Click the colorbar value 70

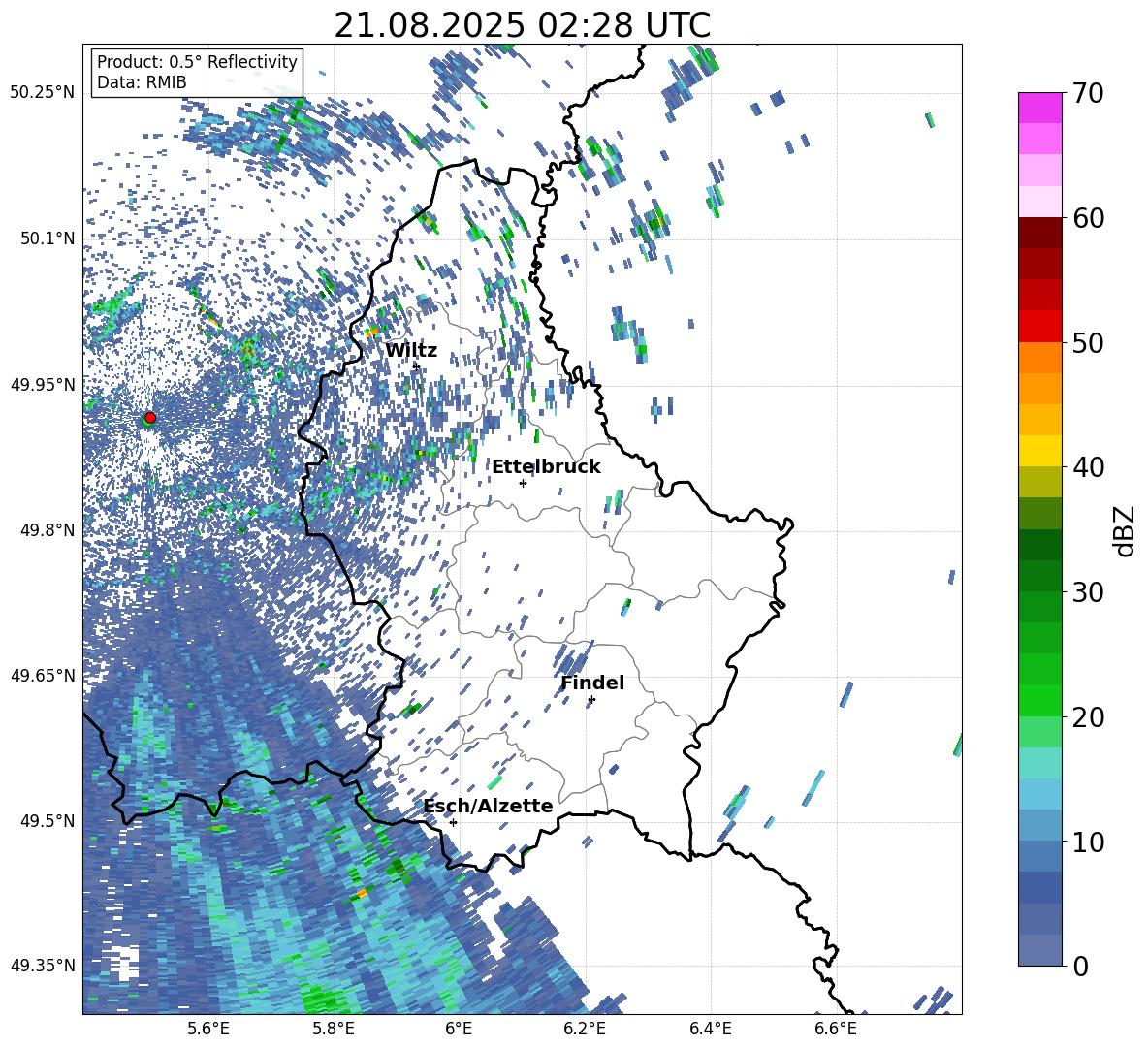tap(1089, 93)
